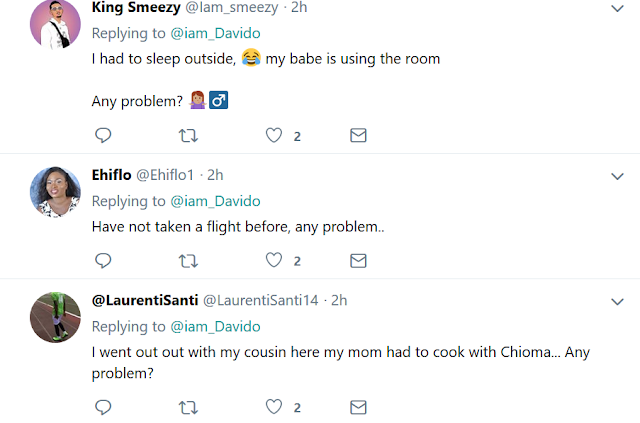Open Ehiflo's avatar photo
640x423 pixels.
pos(56,192)
